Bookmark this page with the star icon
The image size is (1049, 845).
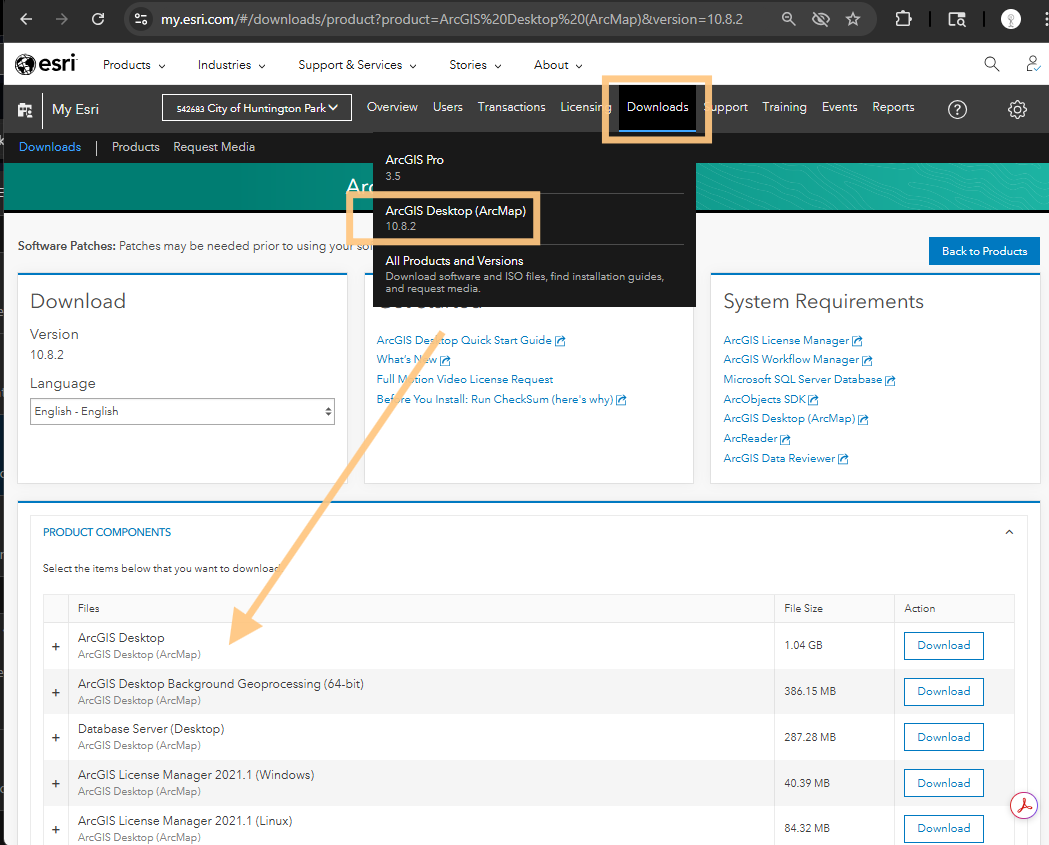click(853, 19)
